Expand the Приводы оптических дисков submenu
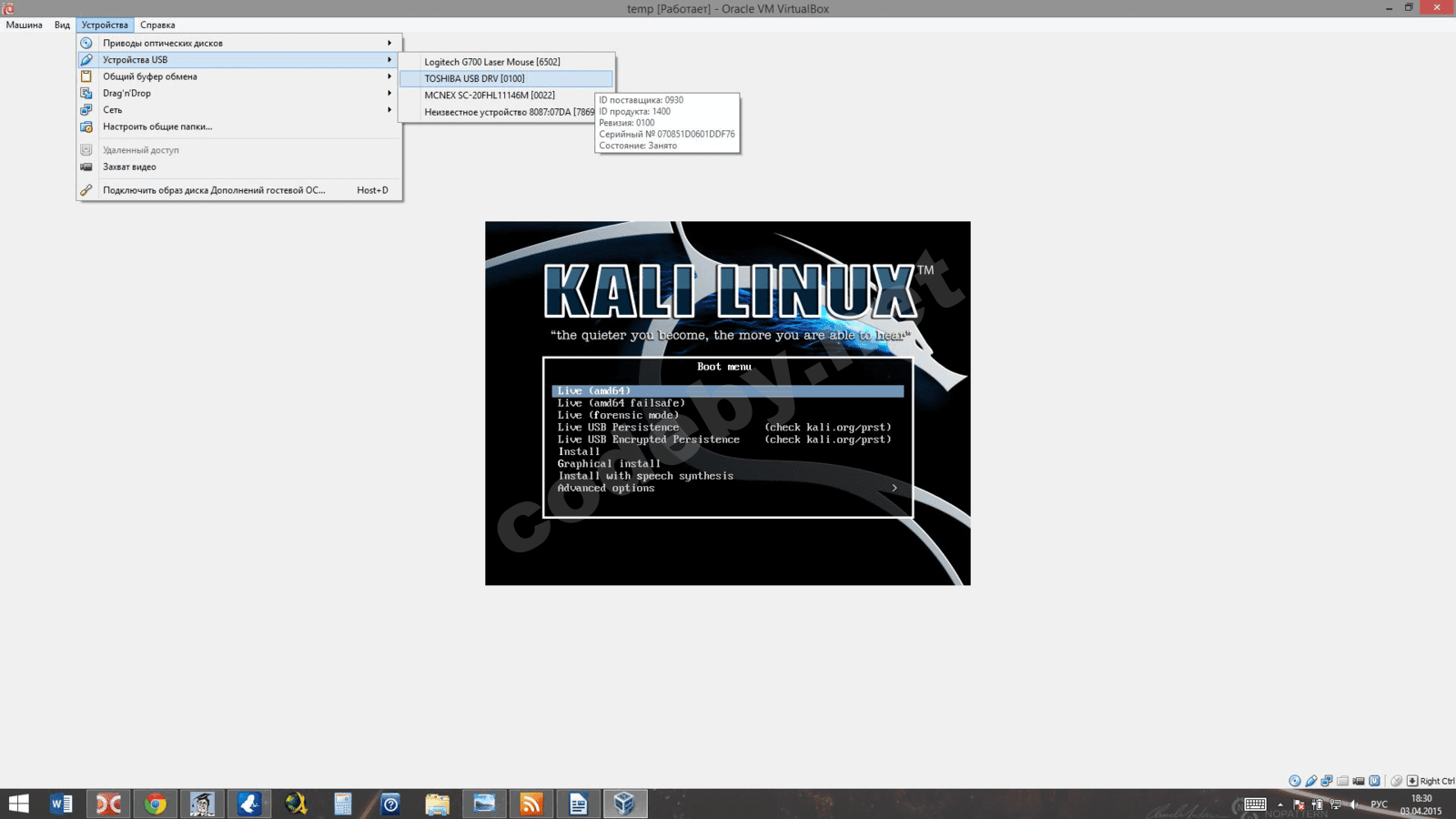 point(239,43)
